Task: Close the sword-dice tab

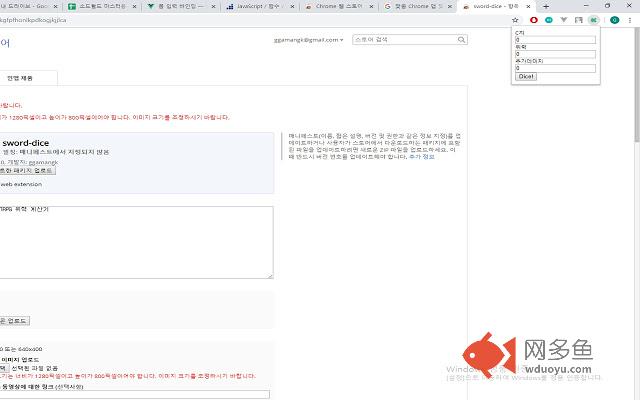Action: pos(528,7)
